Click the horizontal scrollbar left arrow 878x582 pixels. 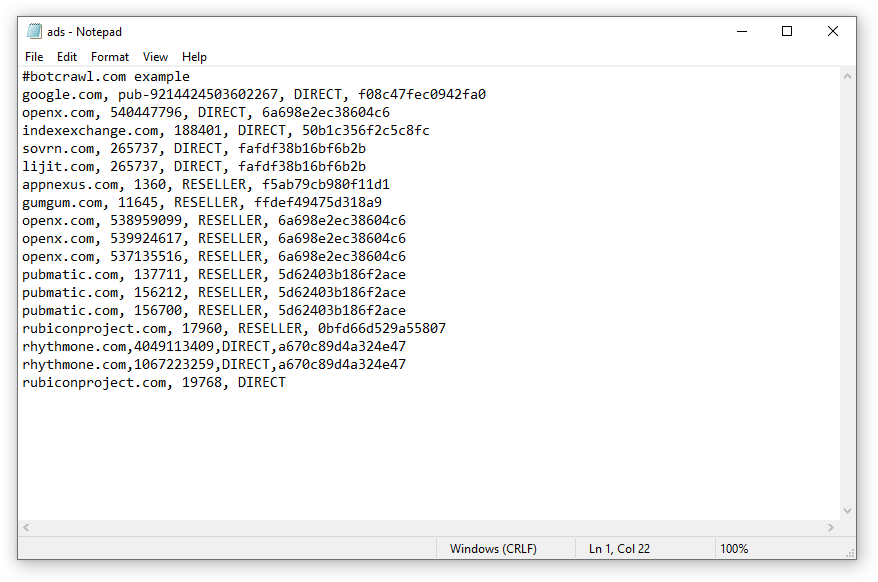pyautogui.click(x=26, y=527)
